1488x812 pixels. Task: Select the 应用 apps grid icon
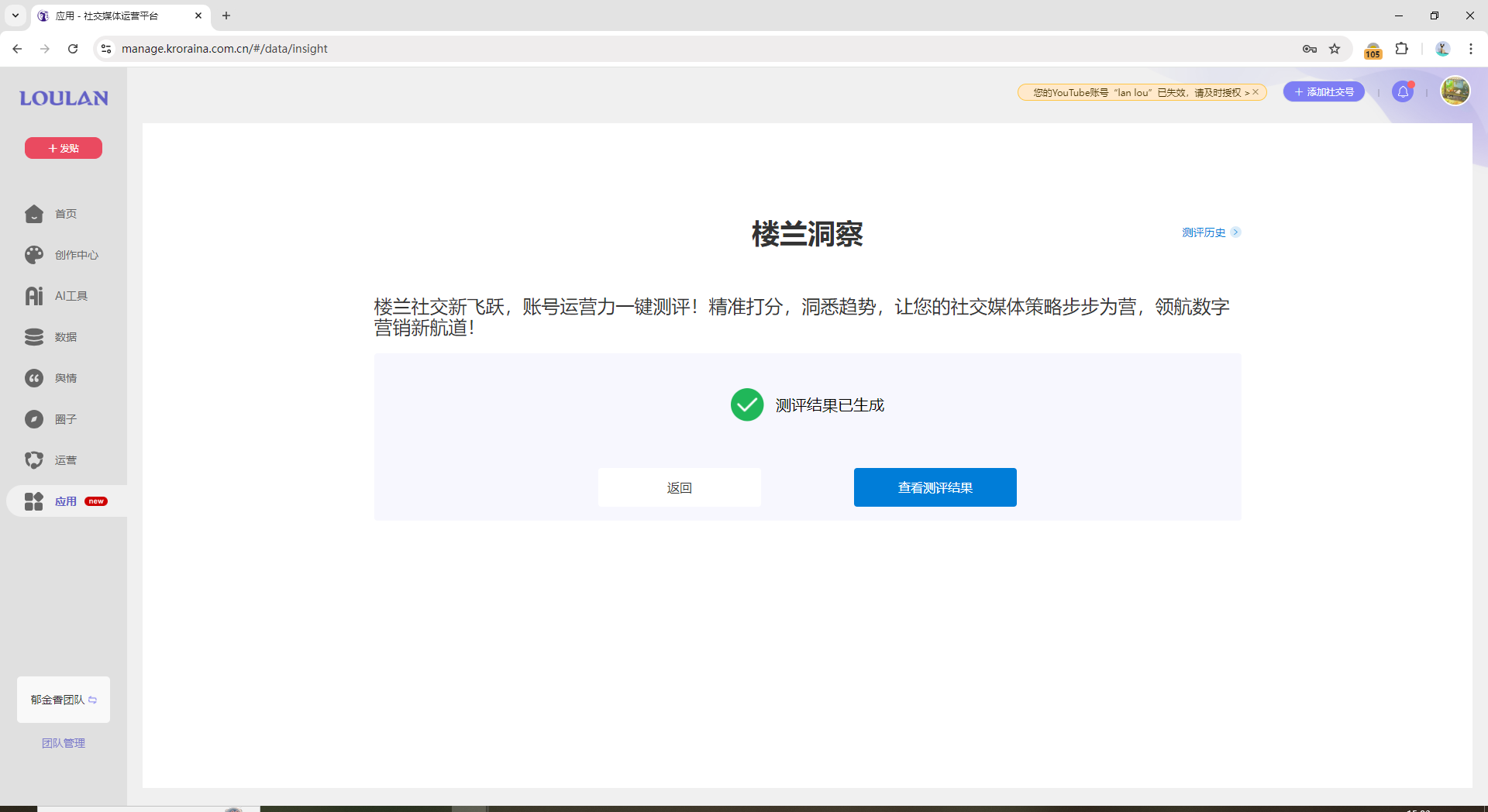(x=34, y=501)
